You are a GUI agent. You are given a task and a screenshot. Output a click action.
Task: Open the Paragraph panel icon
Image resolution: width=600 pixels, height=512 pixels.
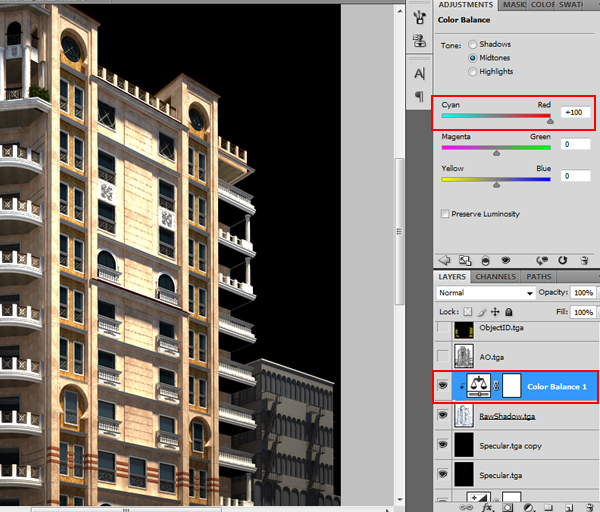coord(419,96)
